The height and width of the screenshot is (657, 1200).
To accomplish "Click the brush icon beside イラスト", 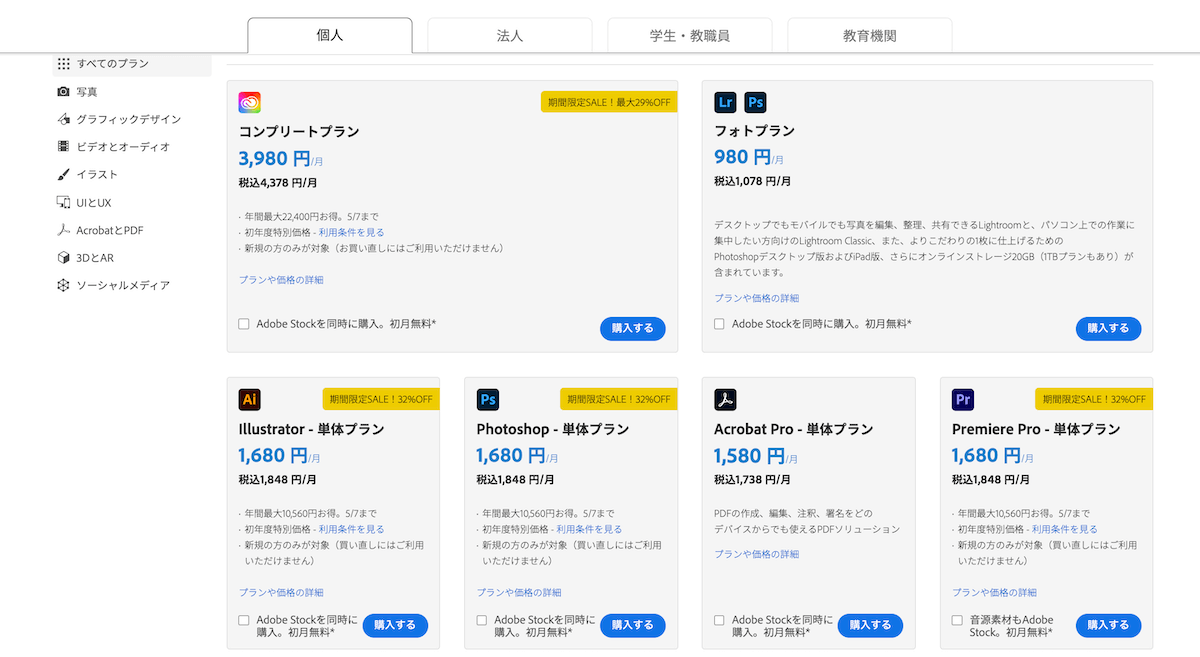I will pyautogui.click(x=64, y=175).
